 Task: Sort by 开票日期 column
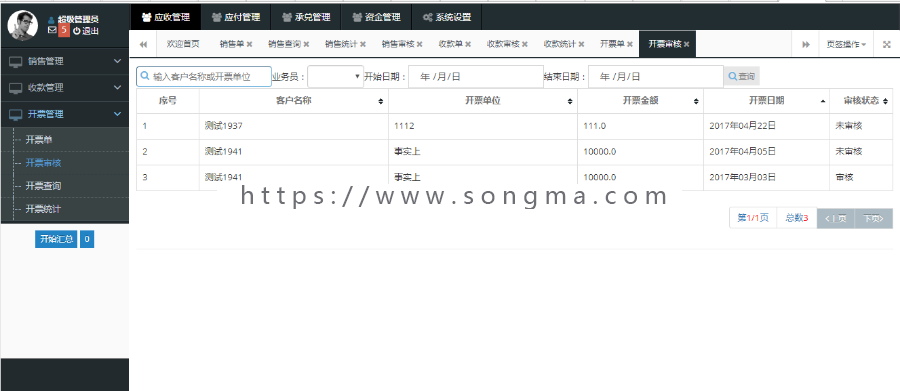coord(766,100)
